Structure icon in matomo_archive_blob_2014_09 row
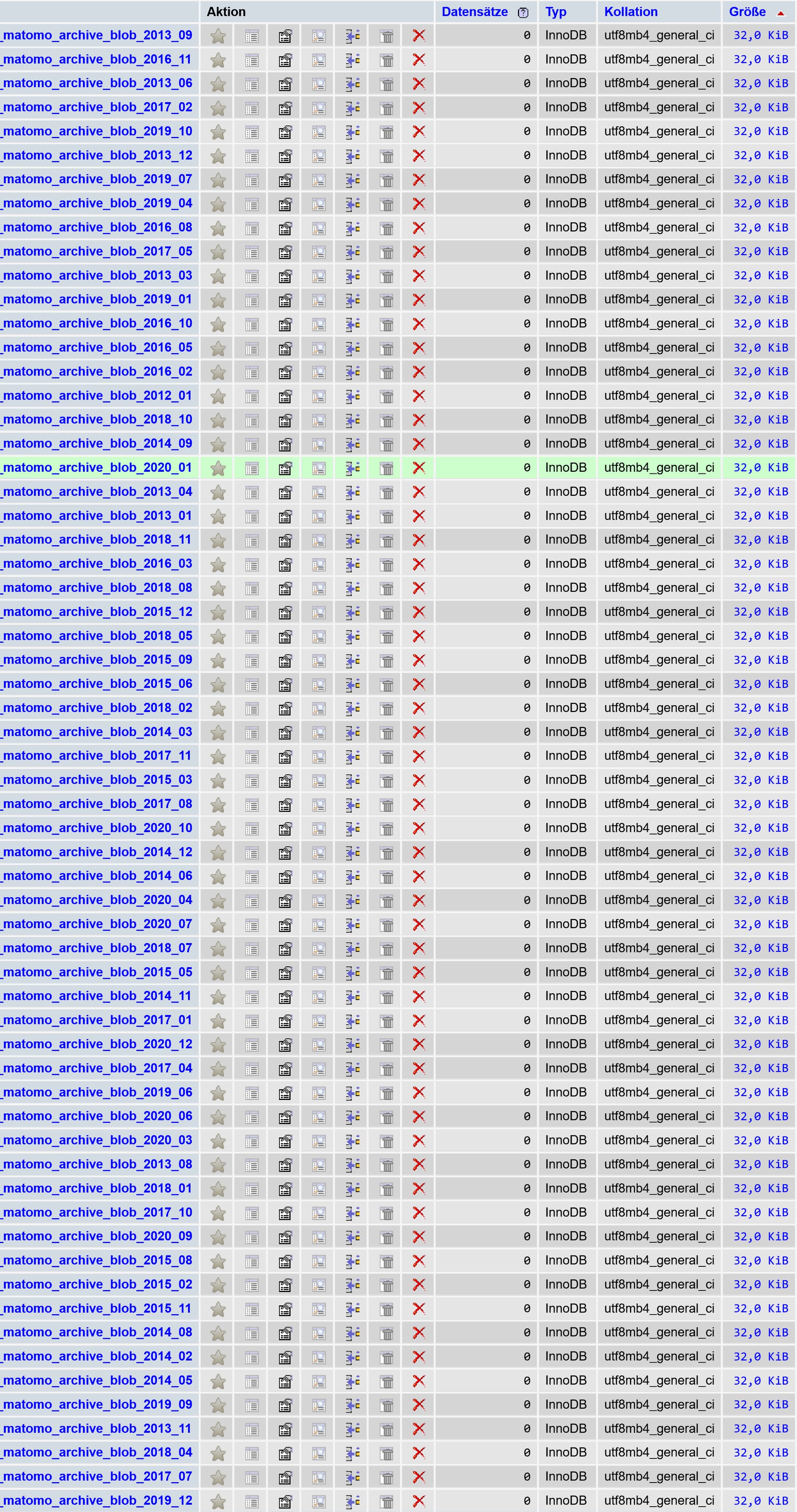 click(x=285, y=444)
